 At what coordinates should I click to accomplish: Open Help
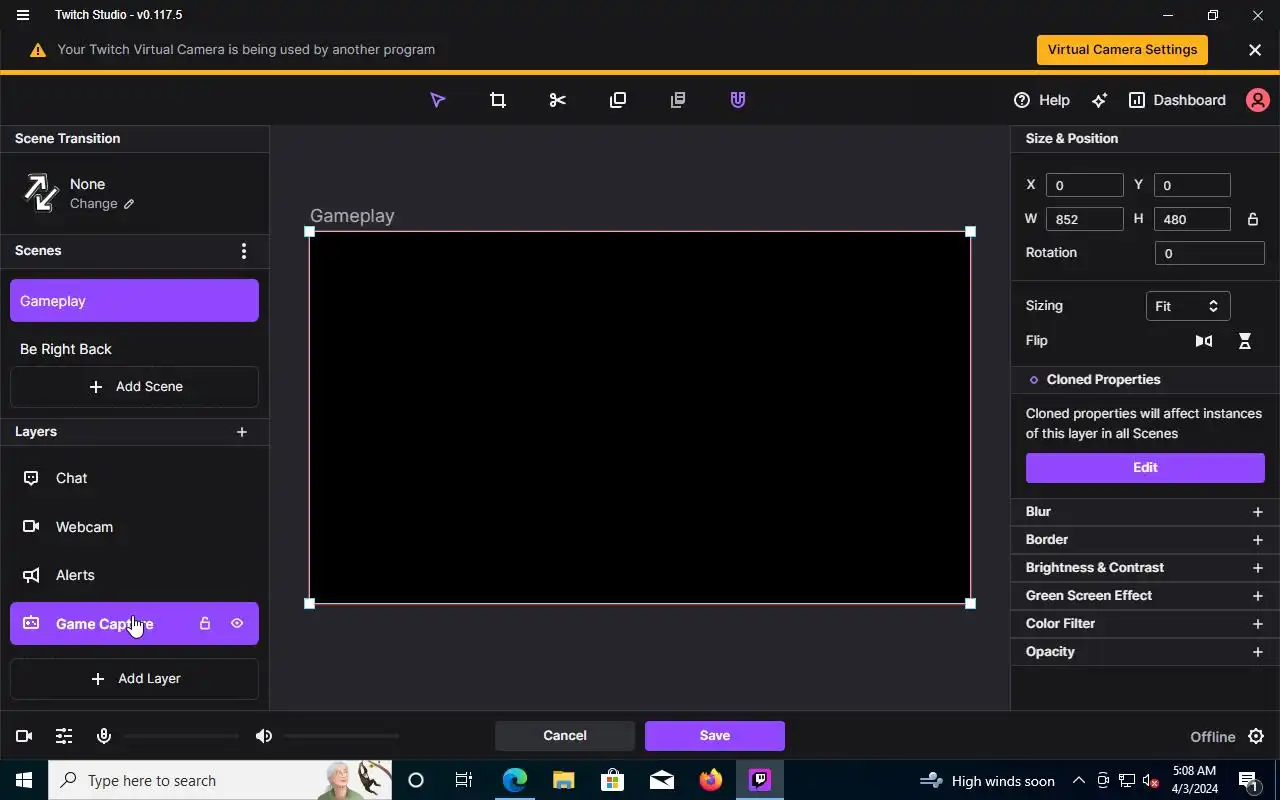(1041, 100)
